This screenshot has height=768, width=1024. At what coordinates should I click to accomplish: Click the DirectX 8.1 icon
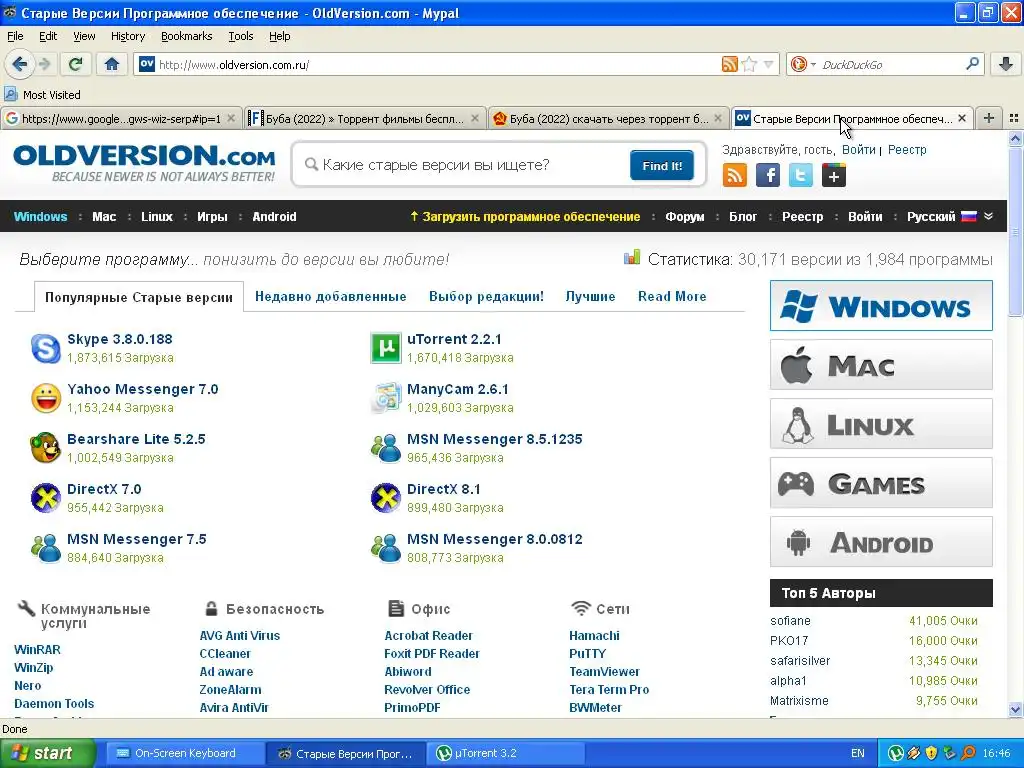tap(386, 498)
